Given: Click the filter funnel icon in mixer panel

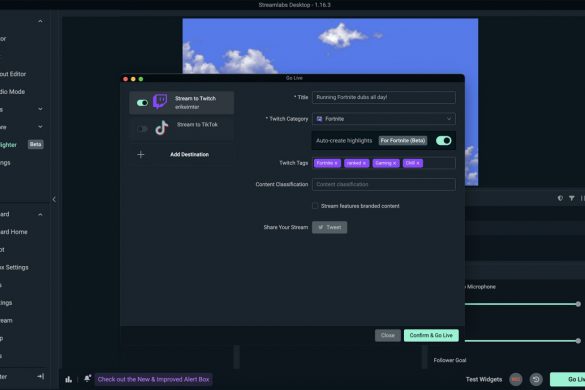Looking at the screenshot, I should [572, 198].
